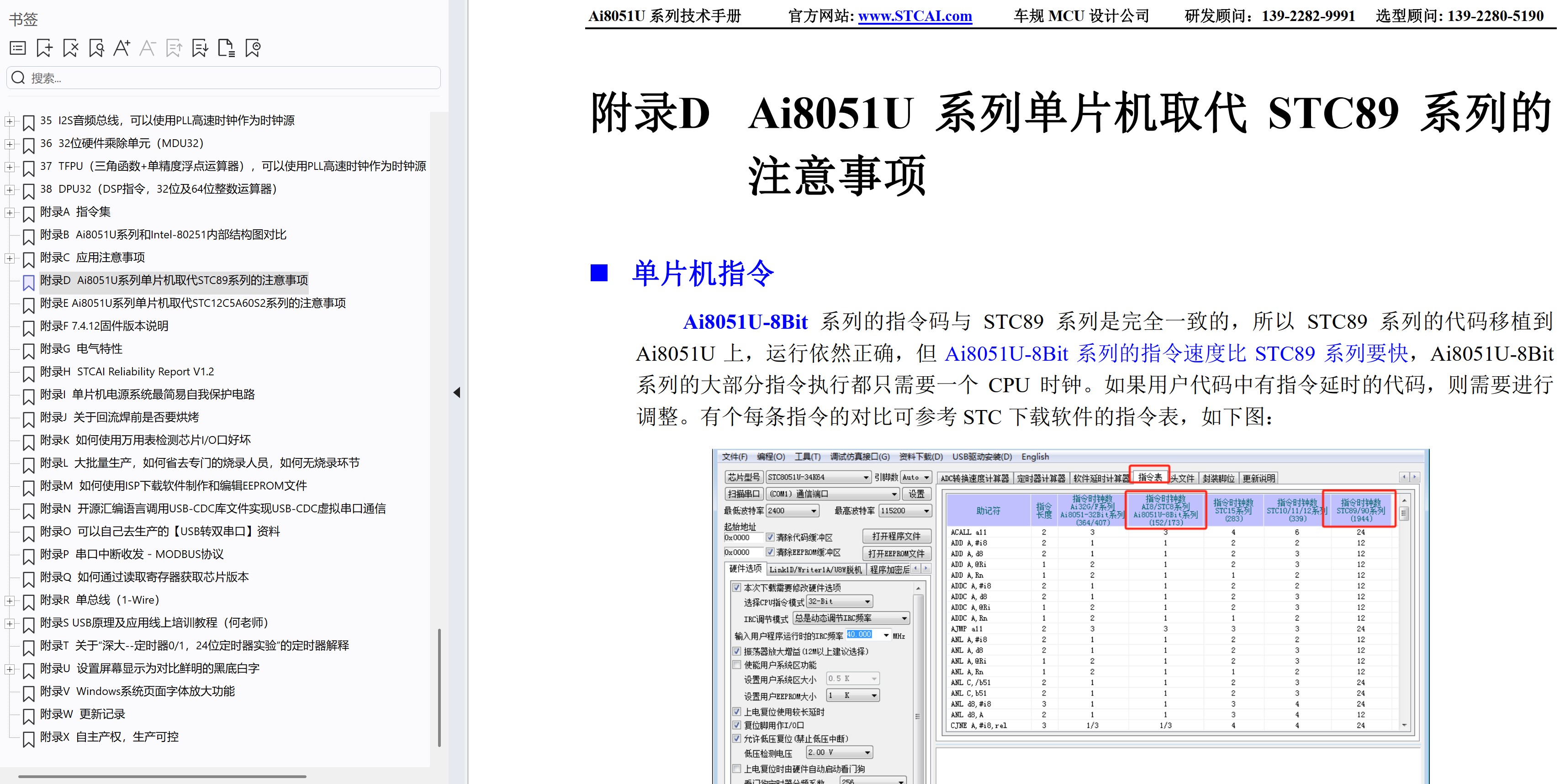This screenshot has width=1560, height=784.
Task: Select bookmark 附录V Windows系统页面字体放大功能
Action: tap(137, 691)
